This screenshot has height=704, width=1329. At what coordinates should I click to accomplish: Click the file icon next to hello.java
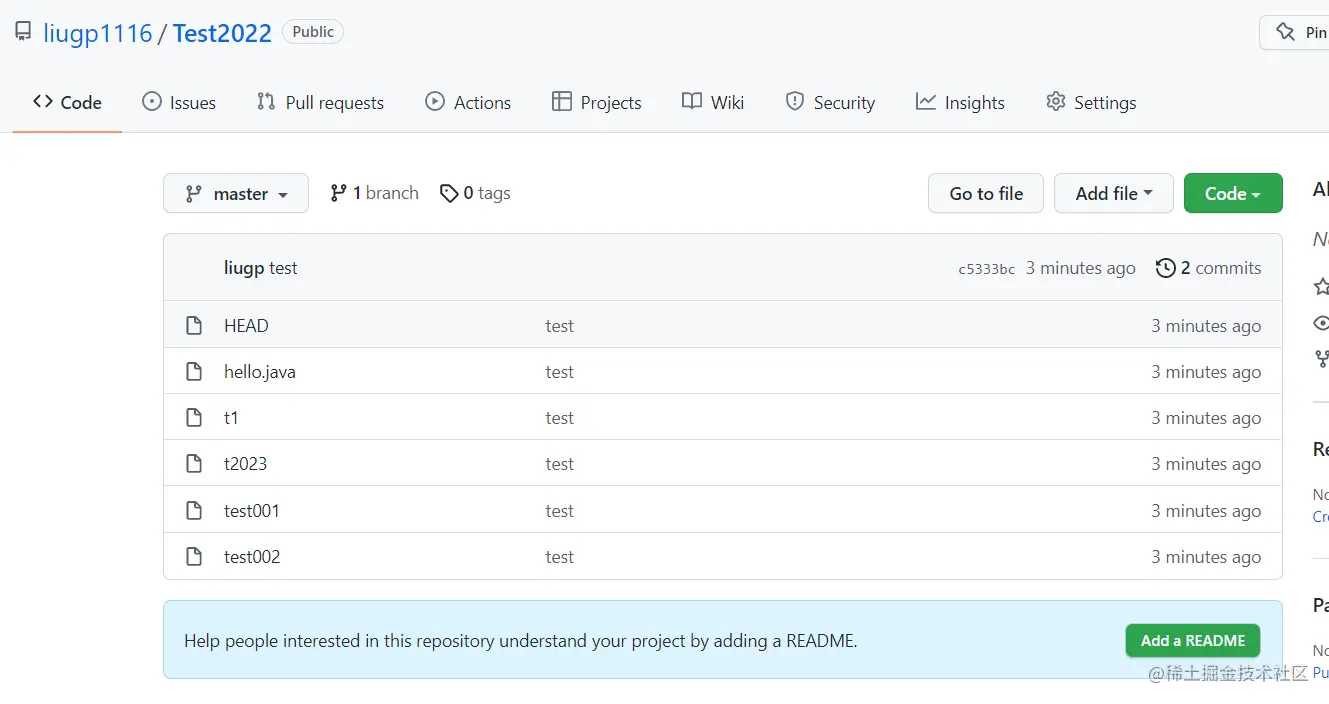(194, 372)
